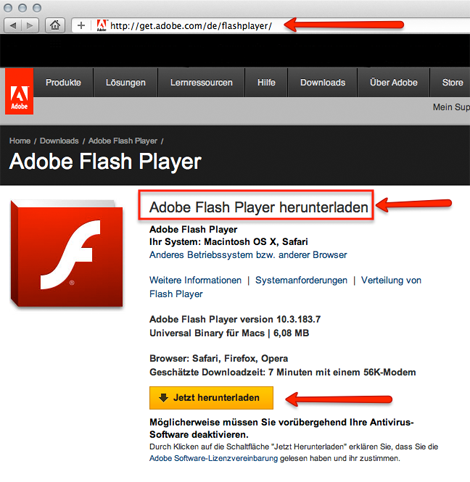
Task: Go back with the Safari back arrow
Action: [12, 25]
